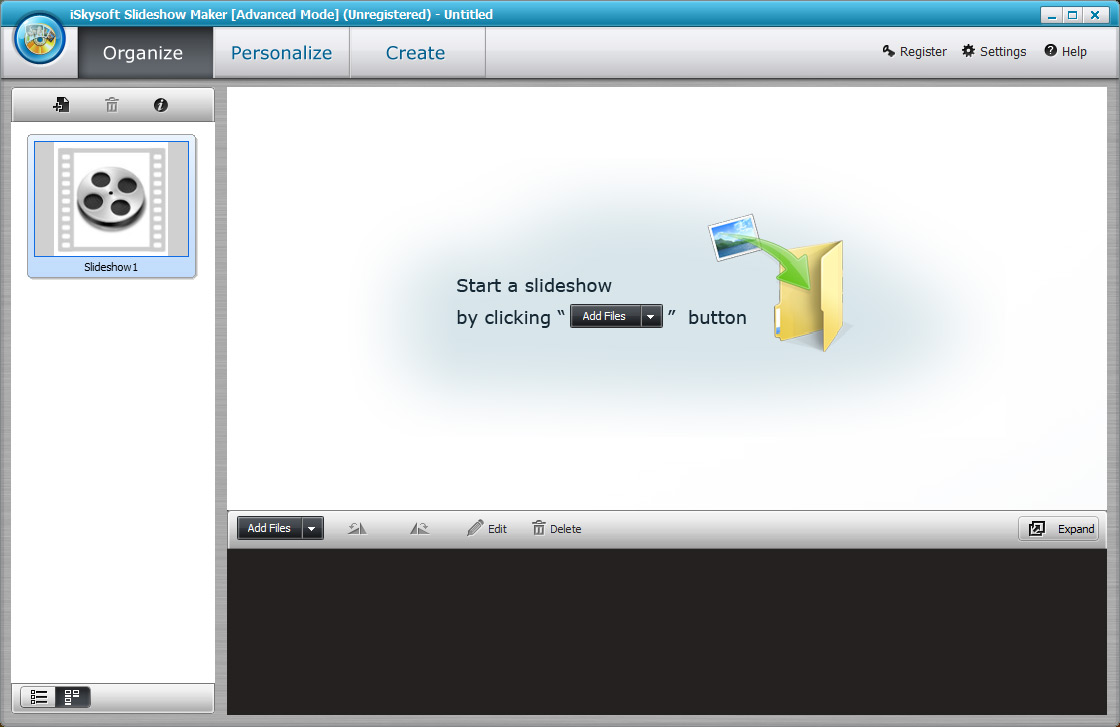Open the Personalize tab
1120x727 pixels.
coord(281,53)
